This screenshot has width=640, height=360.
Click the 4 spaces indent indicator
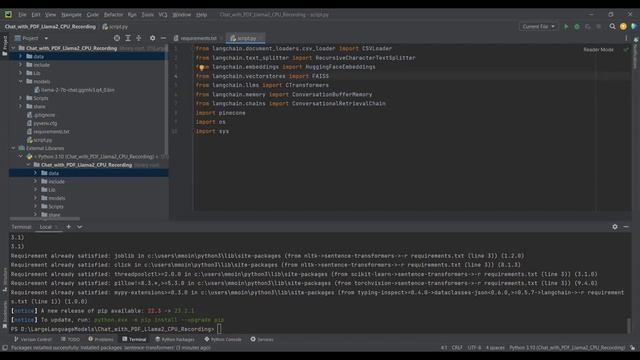pos(495,348)
